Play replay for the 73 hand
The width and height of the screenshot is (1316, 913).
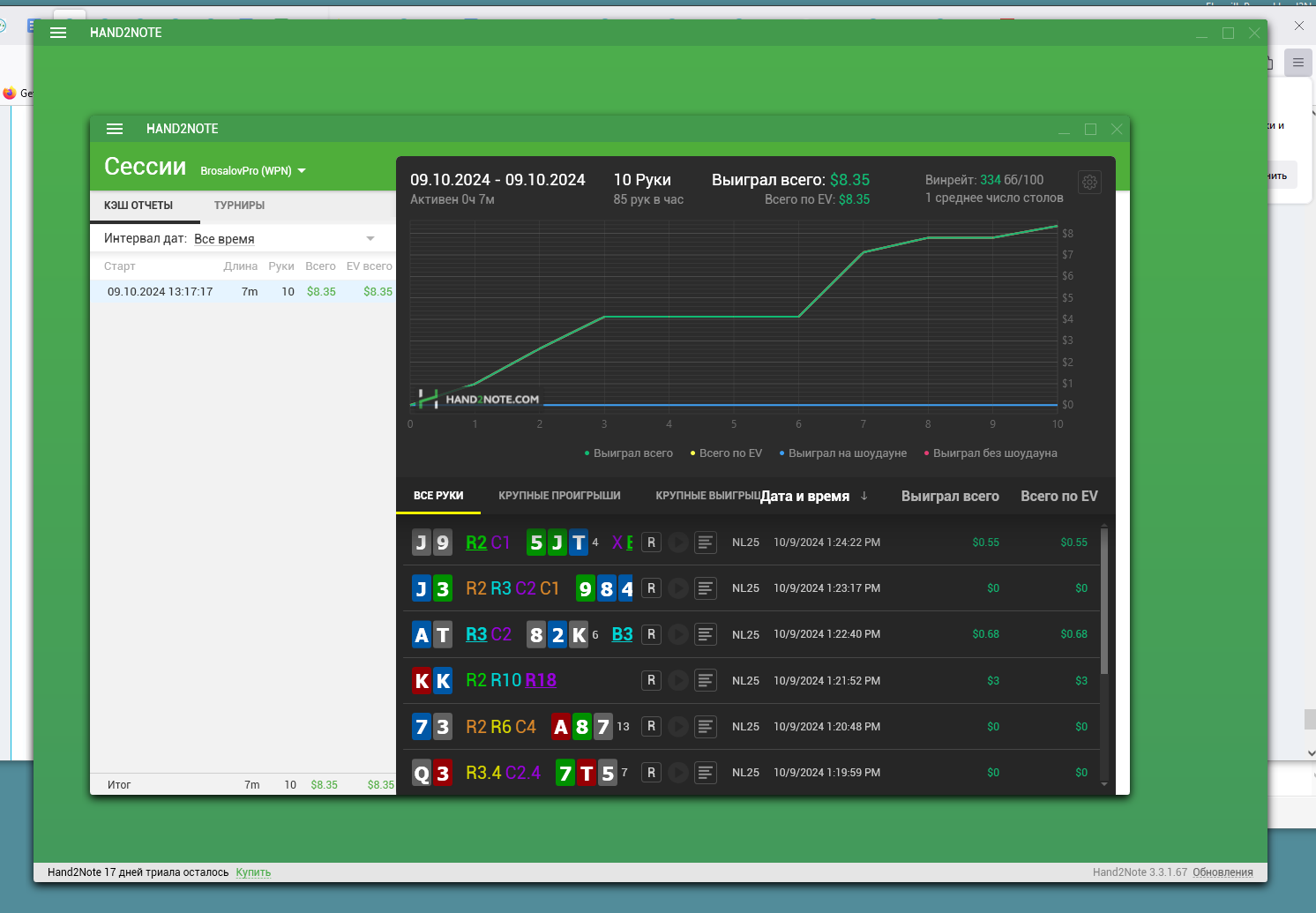(x=678, y=727)
